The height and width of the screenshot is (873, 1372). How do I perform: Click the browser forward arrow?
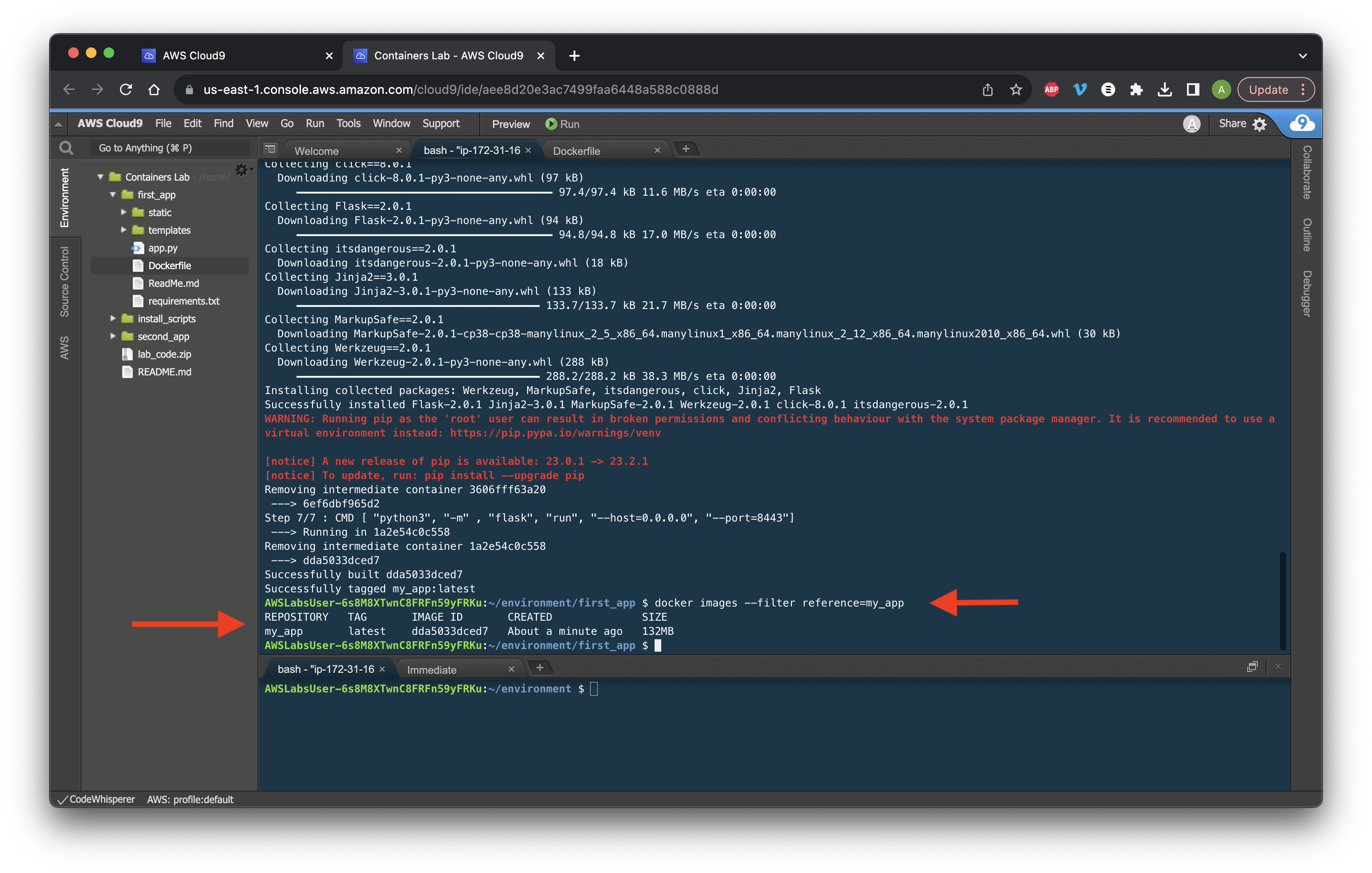(97, 89)
